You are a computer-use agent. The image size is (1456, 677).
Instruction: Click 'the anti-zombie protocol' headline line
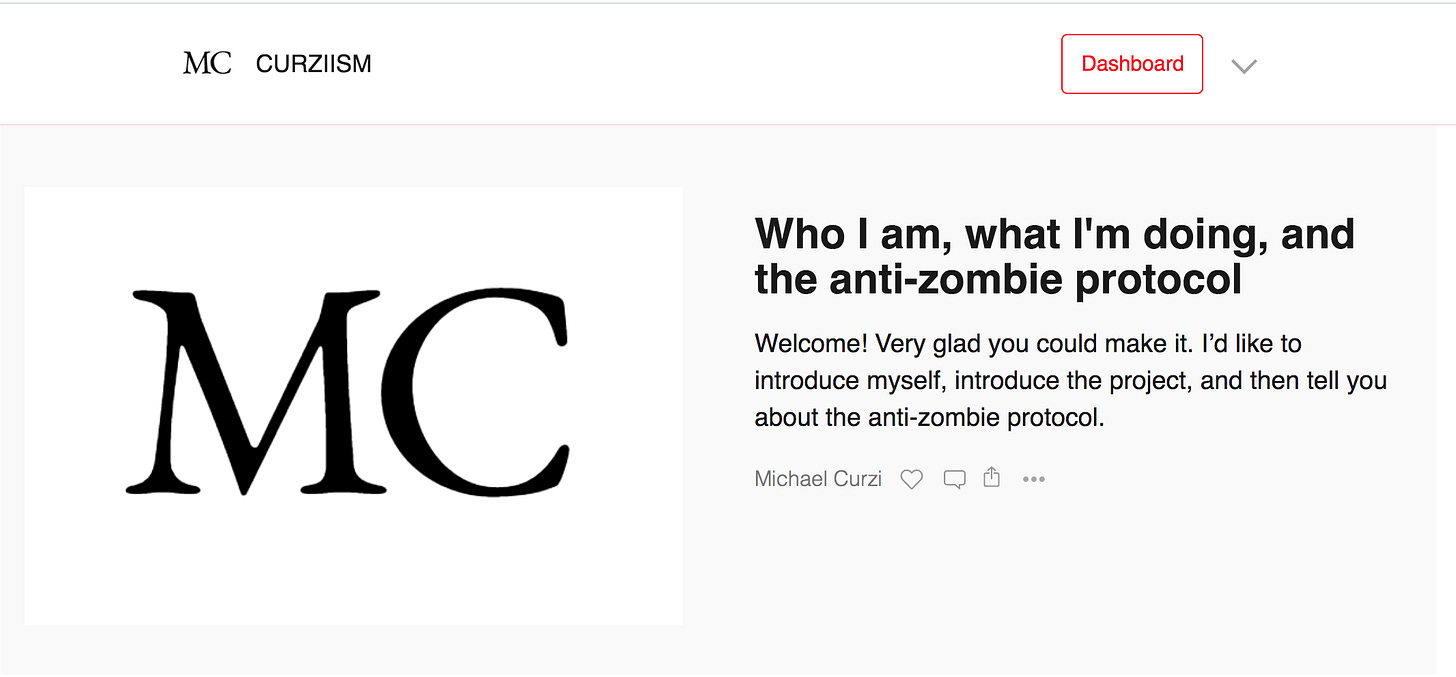[x=998, y=279]
